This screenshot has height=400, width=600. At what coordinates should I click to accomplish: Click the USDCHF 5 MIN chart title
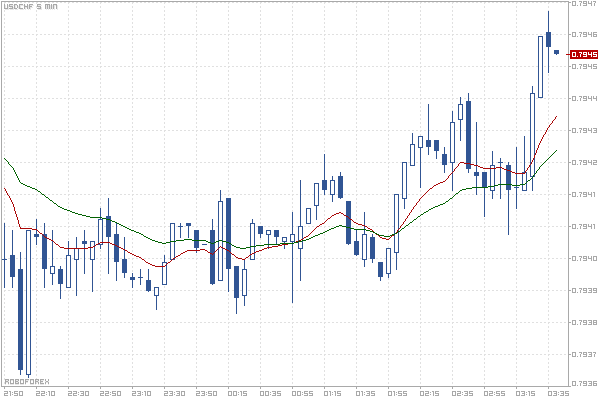click(31, 7)
